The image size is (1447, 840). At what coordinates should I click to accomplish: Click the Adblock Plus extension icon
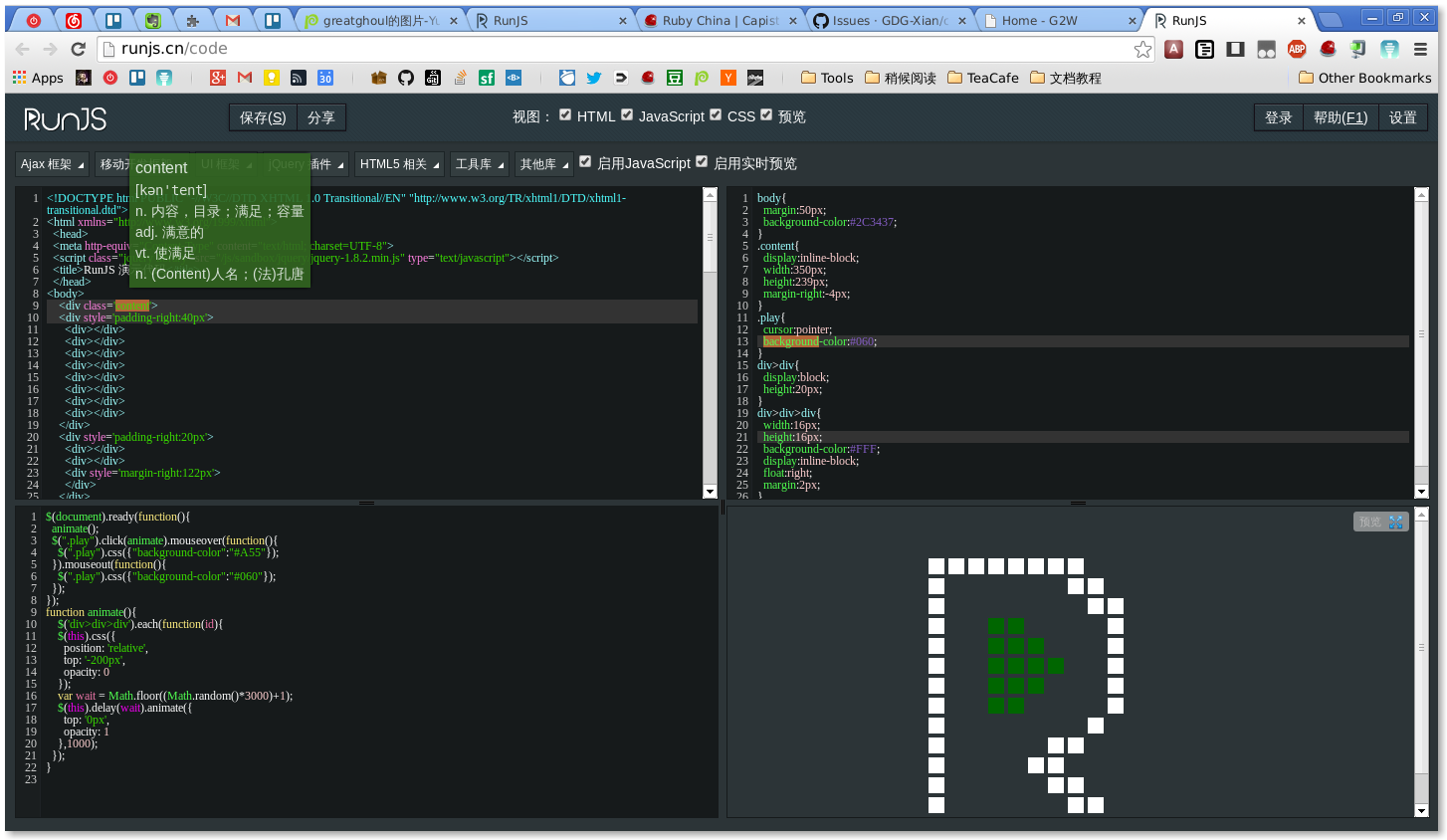tap(1297, 49)
